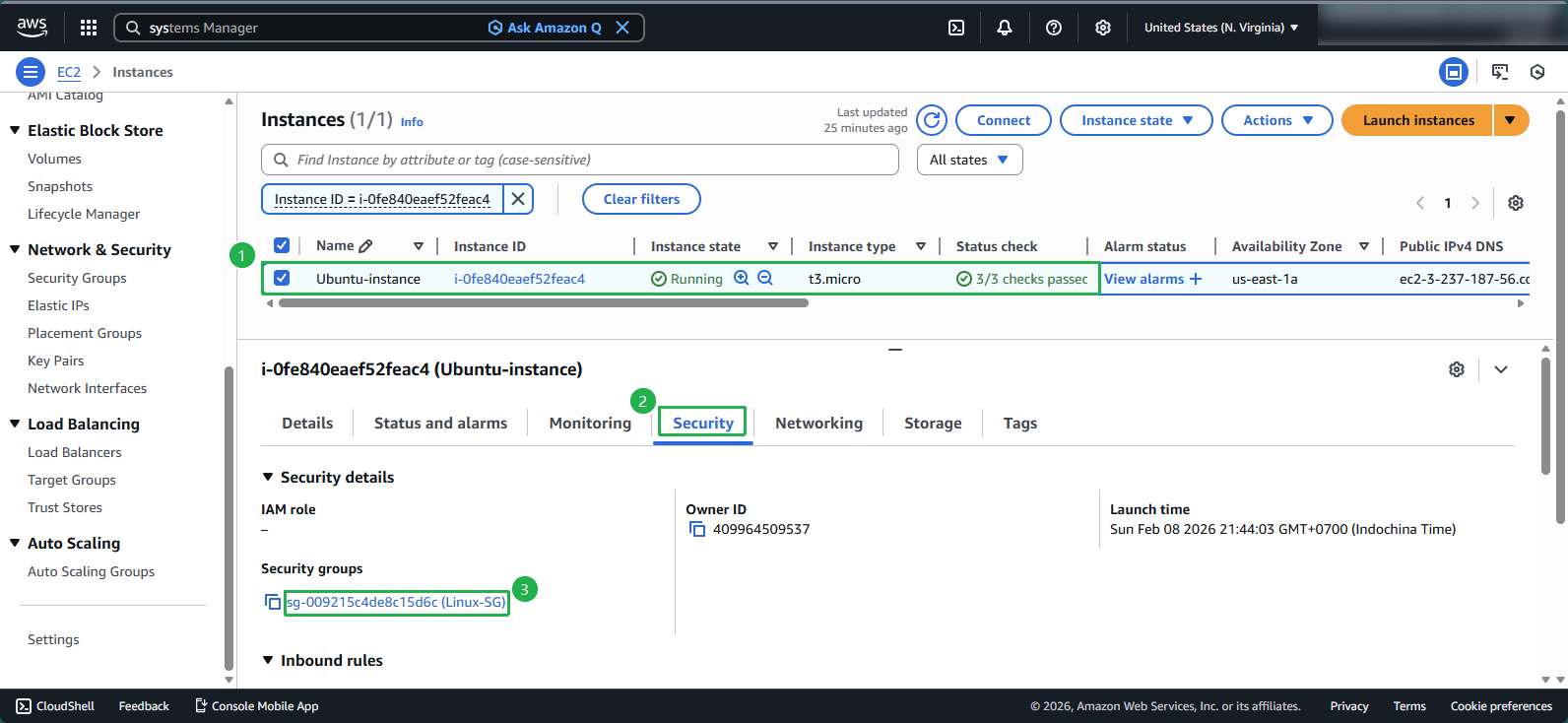Toggle the blue split panel view icon
The width and height of the screenshot is (1568, 723).
pos(1454,72)
